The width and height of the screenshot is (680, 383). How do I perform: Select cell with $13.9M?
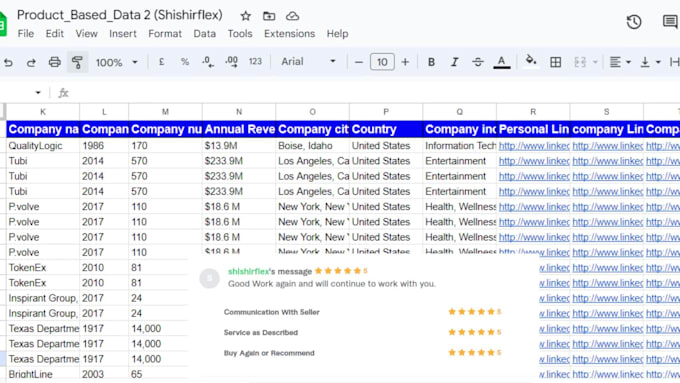coord(239,146)
